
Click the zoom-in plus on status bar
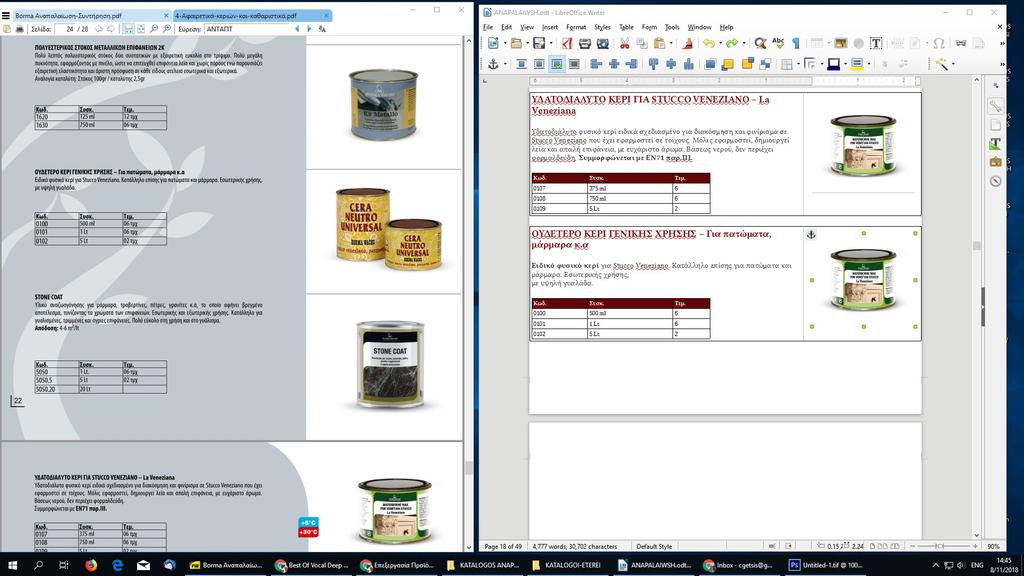(x=975, y=546)
